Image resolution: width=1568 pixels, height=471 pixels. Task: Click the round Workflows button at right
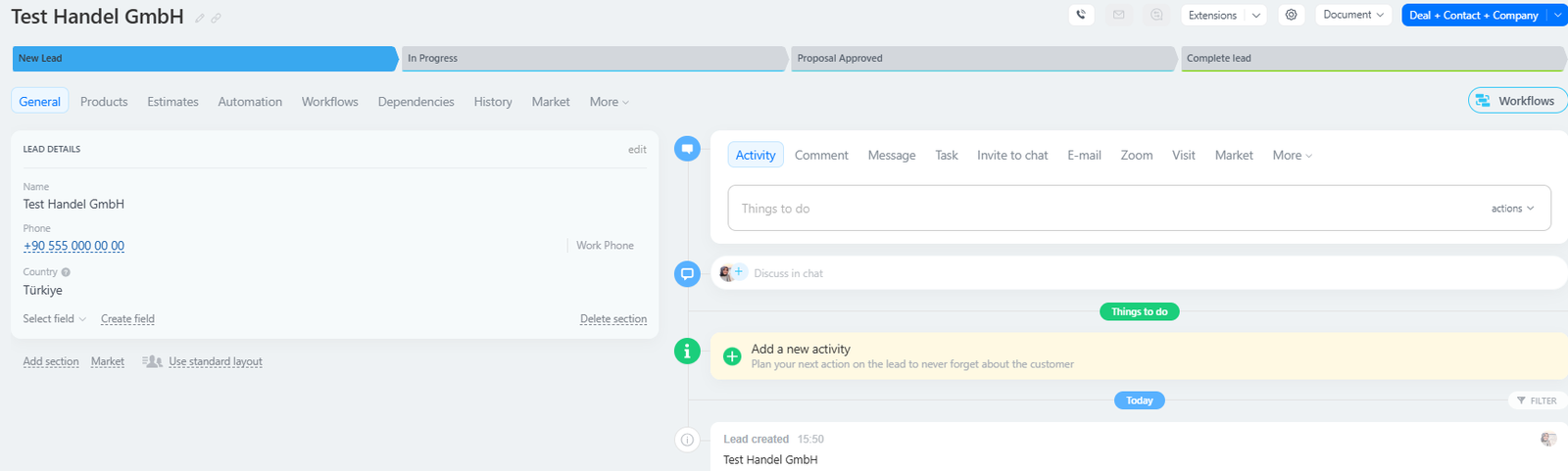click(x=1517, y=101)
